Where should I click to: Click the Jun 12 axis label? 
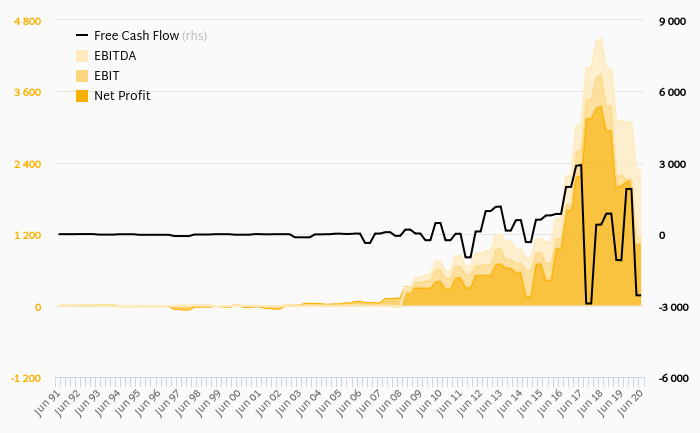(469, 403)
